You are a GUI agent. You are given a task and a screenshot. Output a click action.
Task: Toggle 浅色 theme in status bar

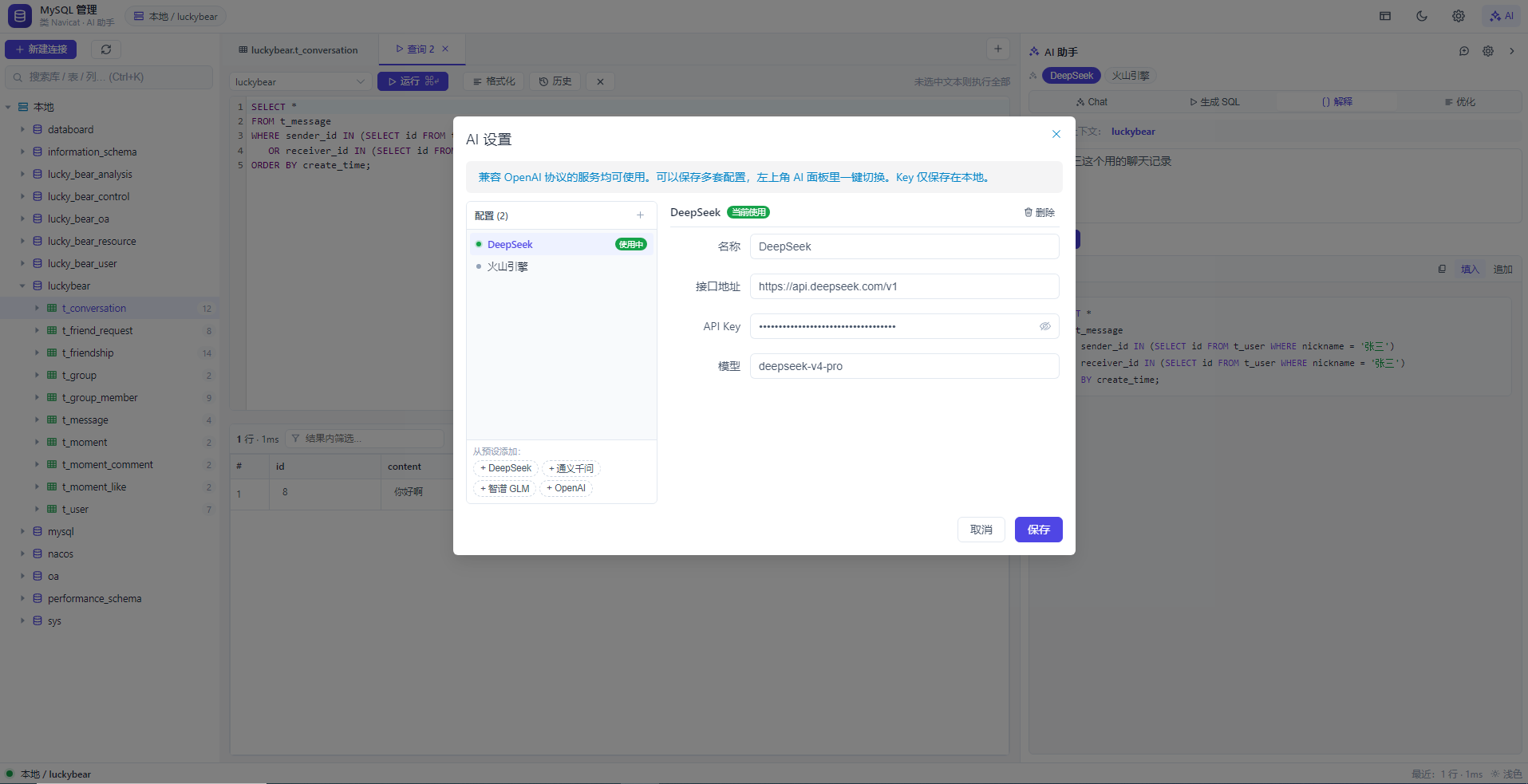(x=1506, y=774)
